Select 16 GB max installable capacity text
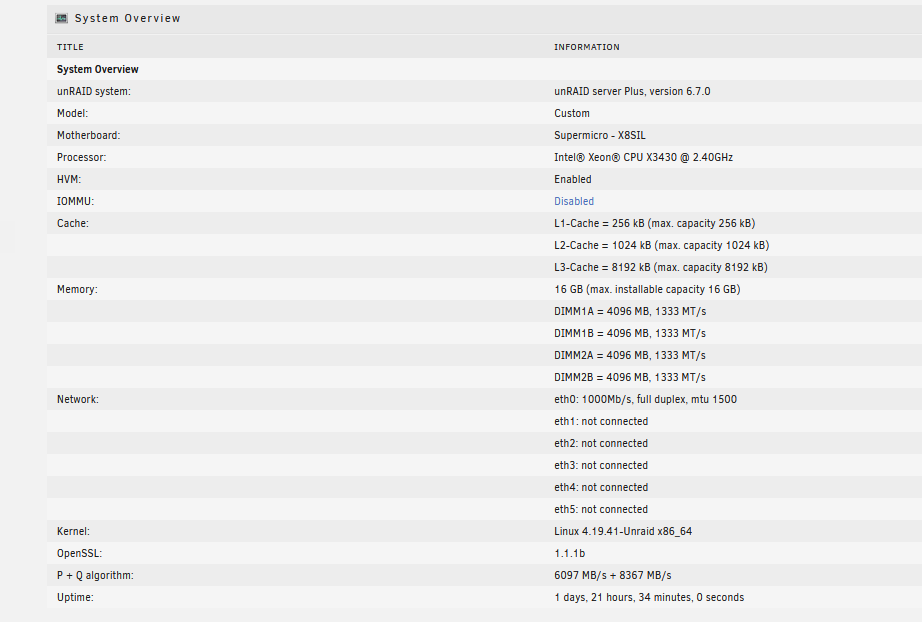Screen dimensions: 922x622 pos(647,289)
